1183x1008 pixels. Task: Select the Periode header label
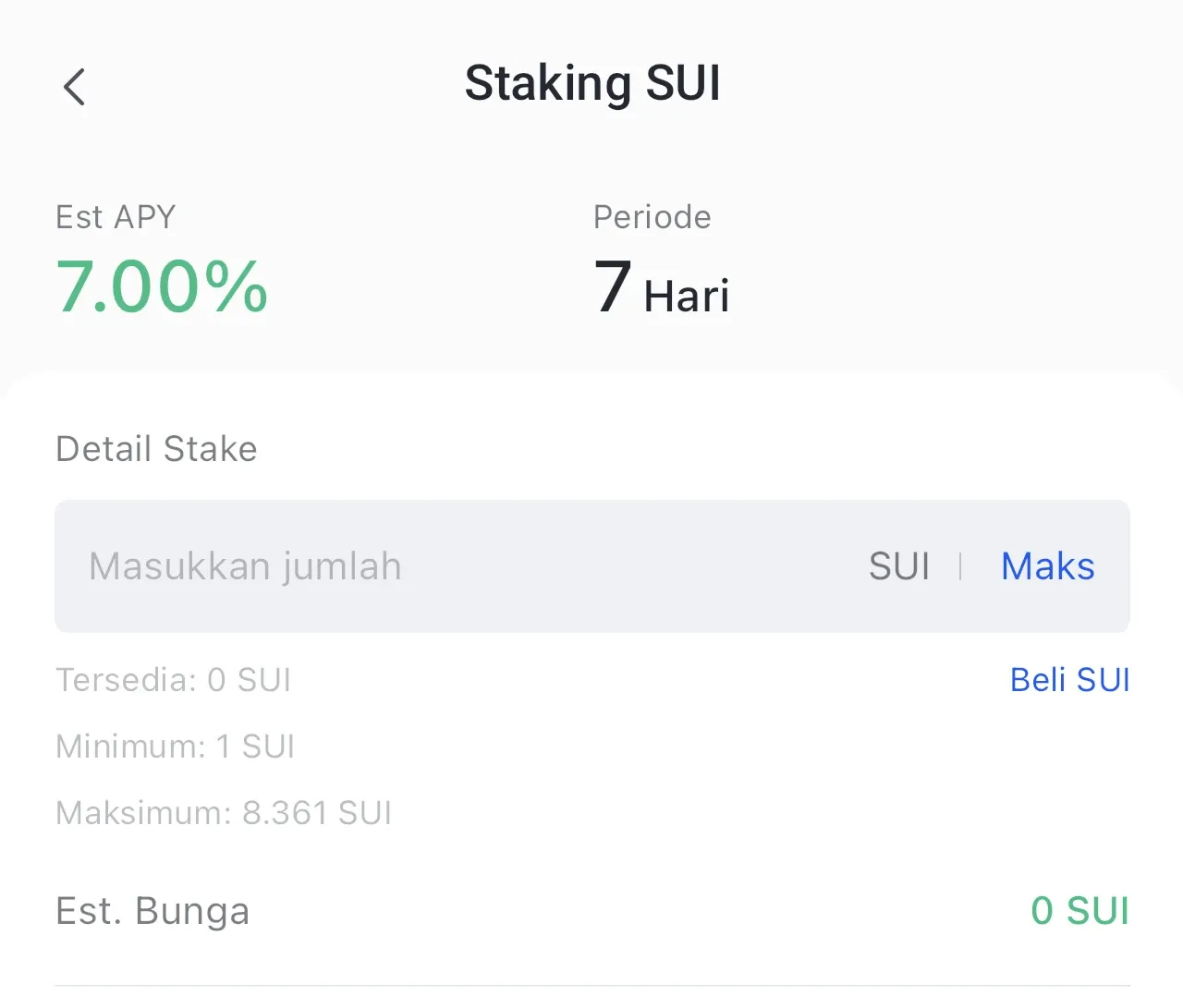tap(652, 216)
